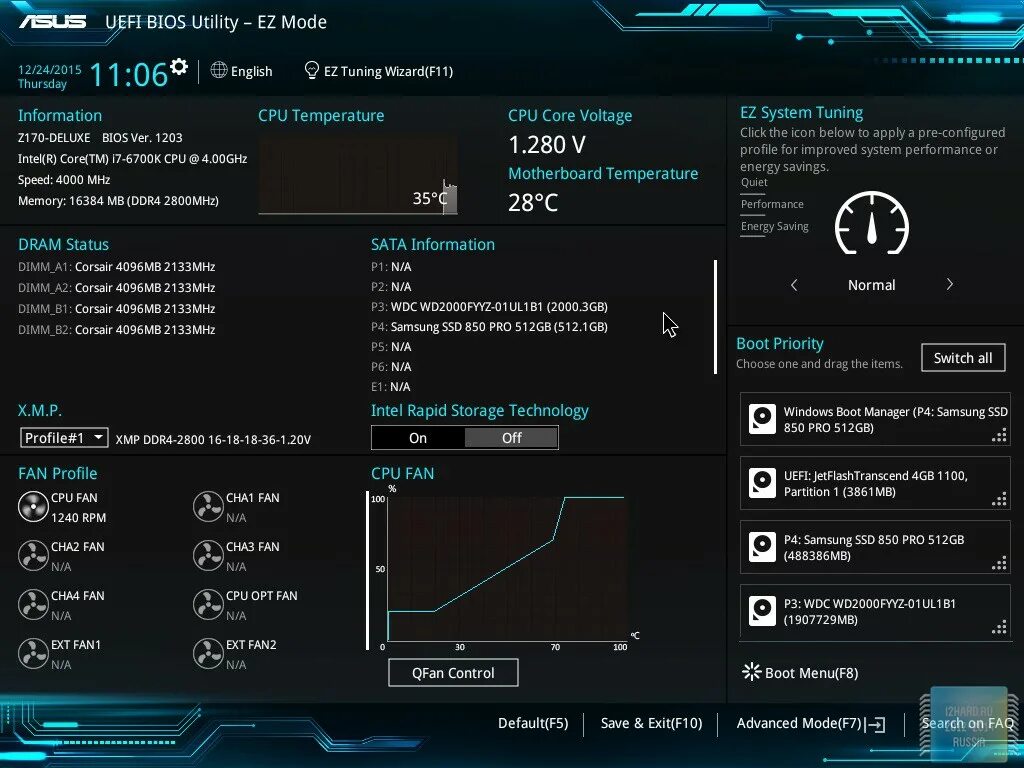
Task: Click drag handle on Windows Boot Manager entry
Action: coord(999,435)
